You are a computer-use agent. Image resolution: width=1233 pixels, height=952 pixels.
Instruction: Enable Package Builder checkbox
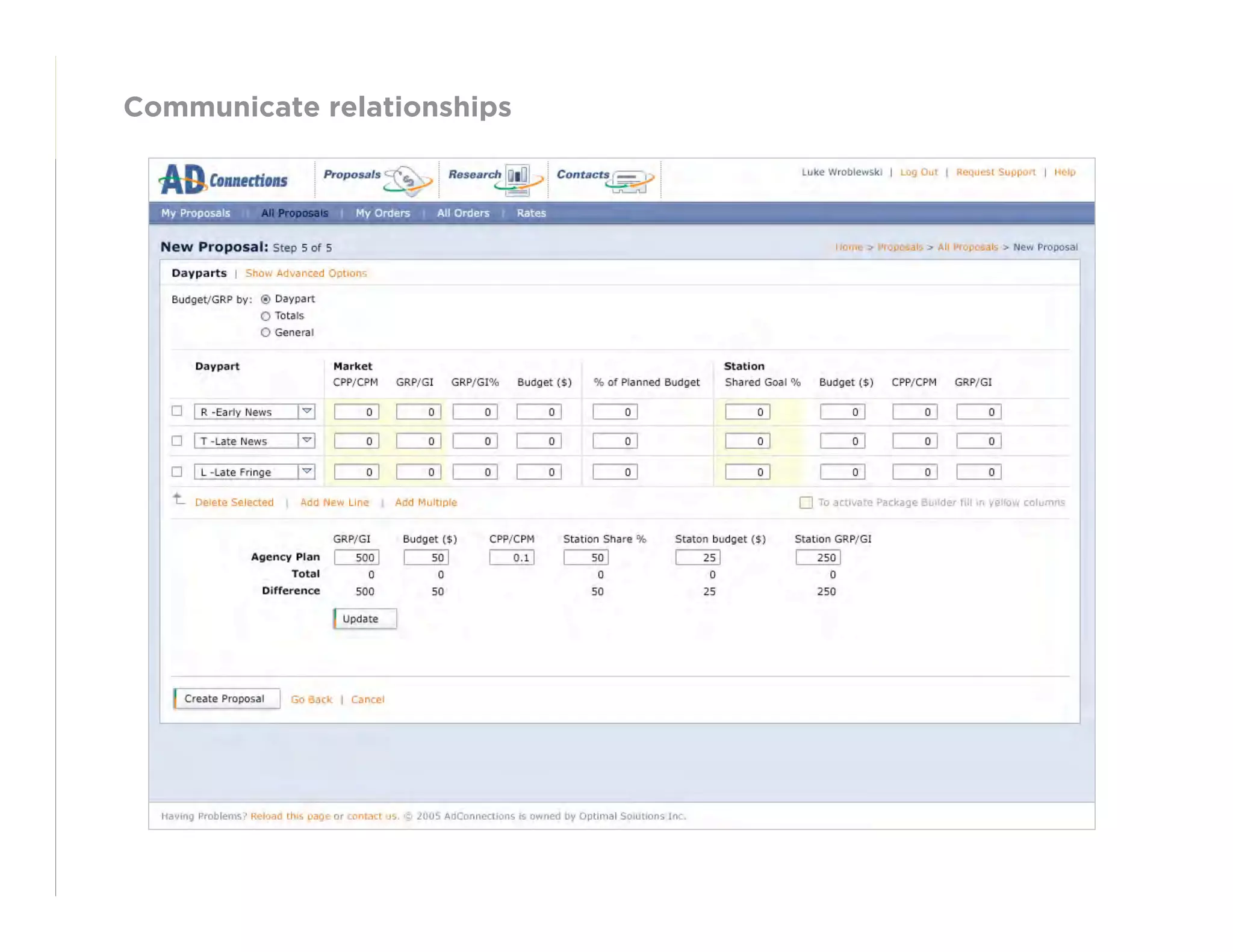[x=806, y=502]
